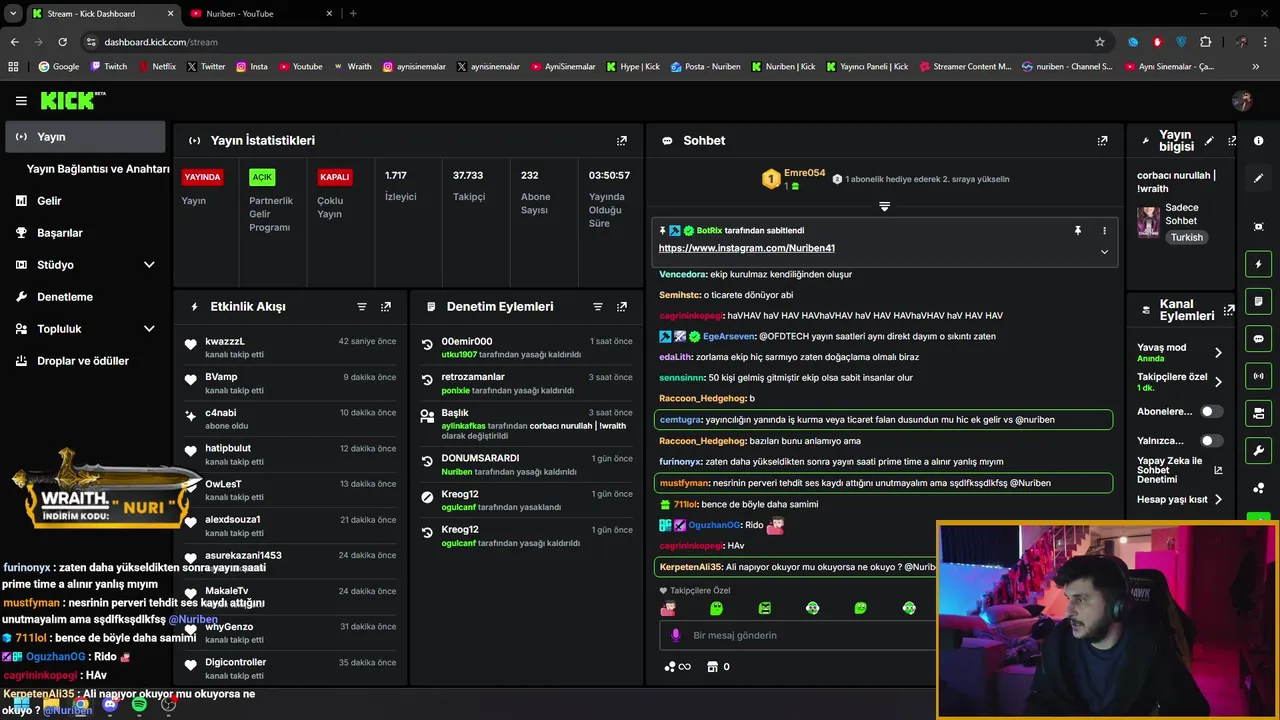Edit stream info with Yayın bilgisi pencil
This screenshot has height=720, width=1280.
(x=1209, y=141)
